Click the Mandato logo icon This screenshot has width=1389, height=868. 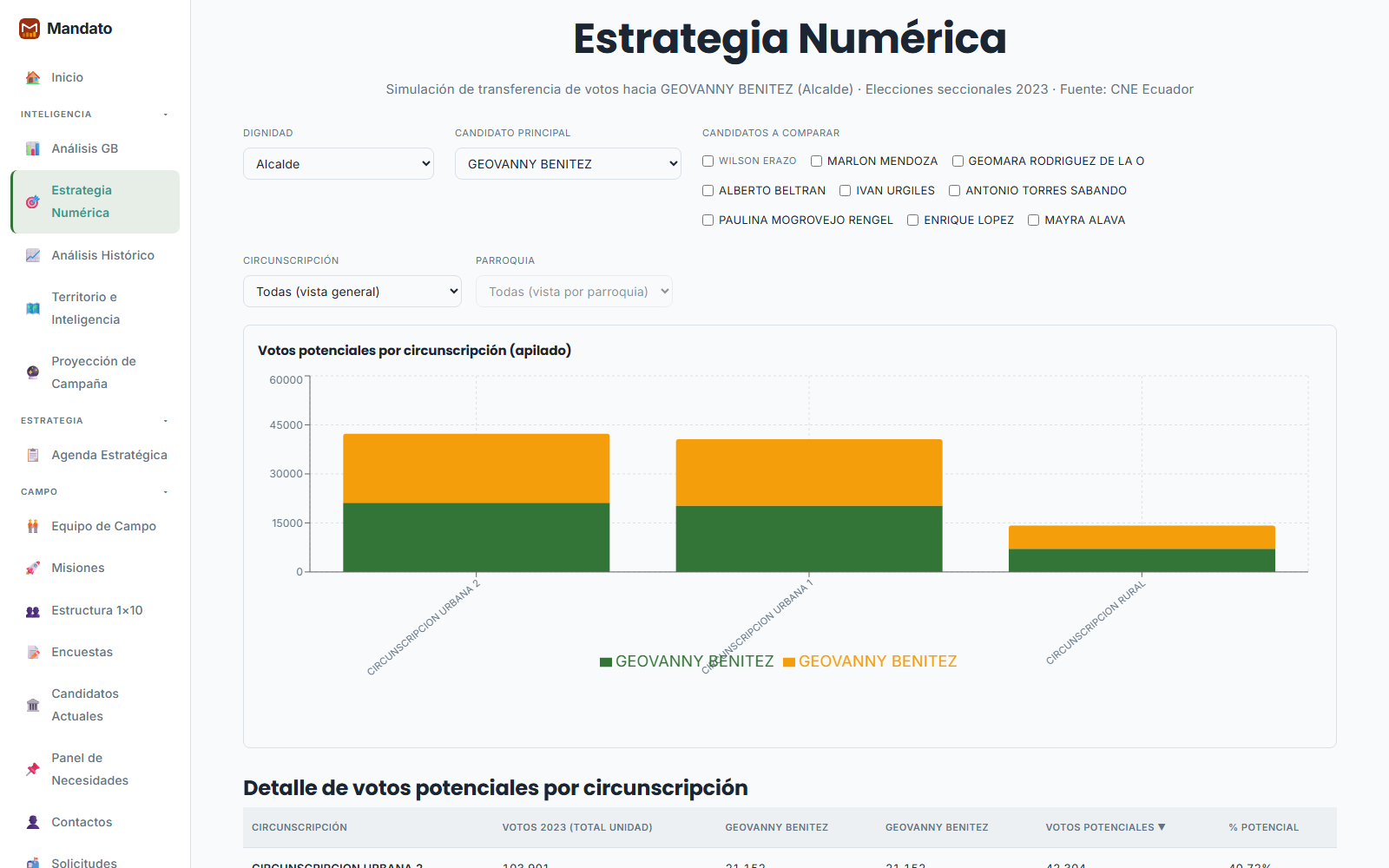(x=30, y=29)
